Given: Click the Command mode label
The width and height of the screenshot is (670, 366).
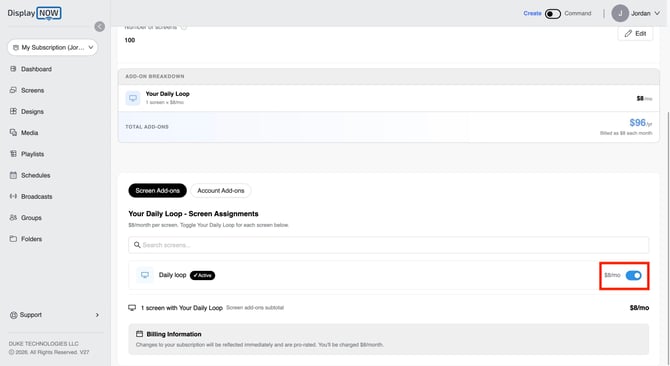Looking at the screenshot, I should point(578,13).
